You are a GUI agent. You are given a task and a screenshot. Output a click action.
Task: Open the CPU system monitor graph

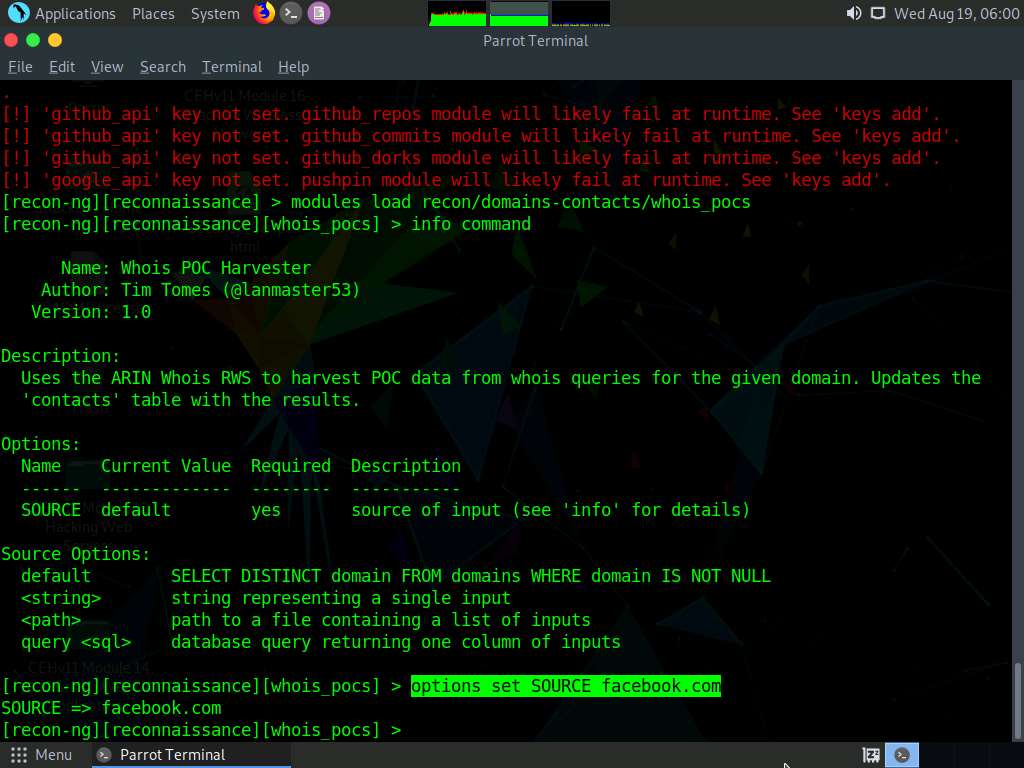click(x=457, y=13)
